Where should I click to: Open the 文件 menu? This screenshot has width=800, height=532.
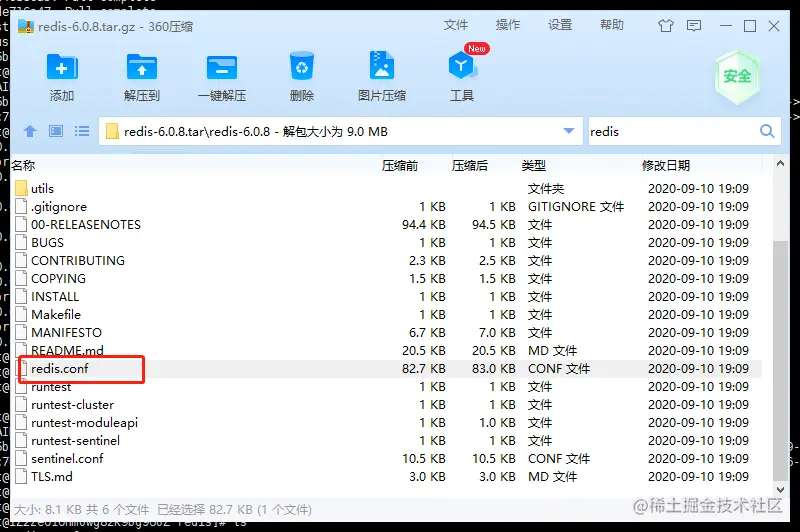pos(456,25)
